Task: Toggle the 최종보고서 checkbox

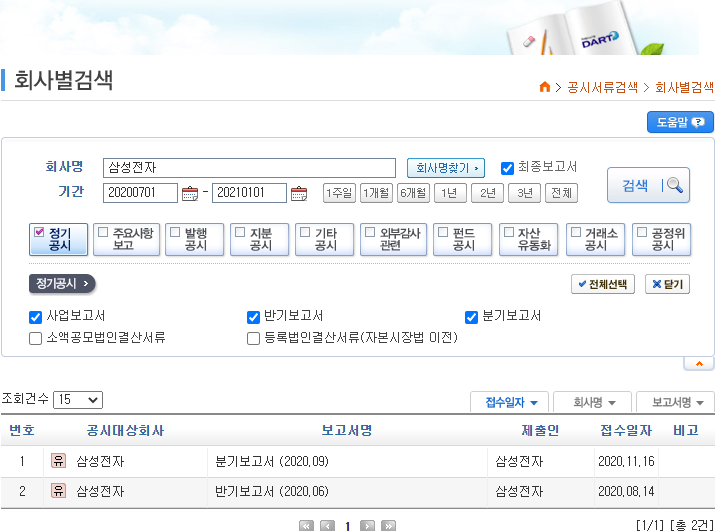Action: click(x=507, y=168)
